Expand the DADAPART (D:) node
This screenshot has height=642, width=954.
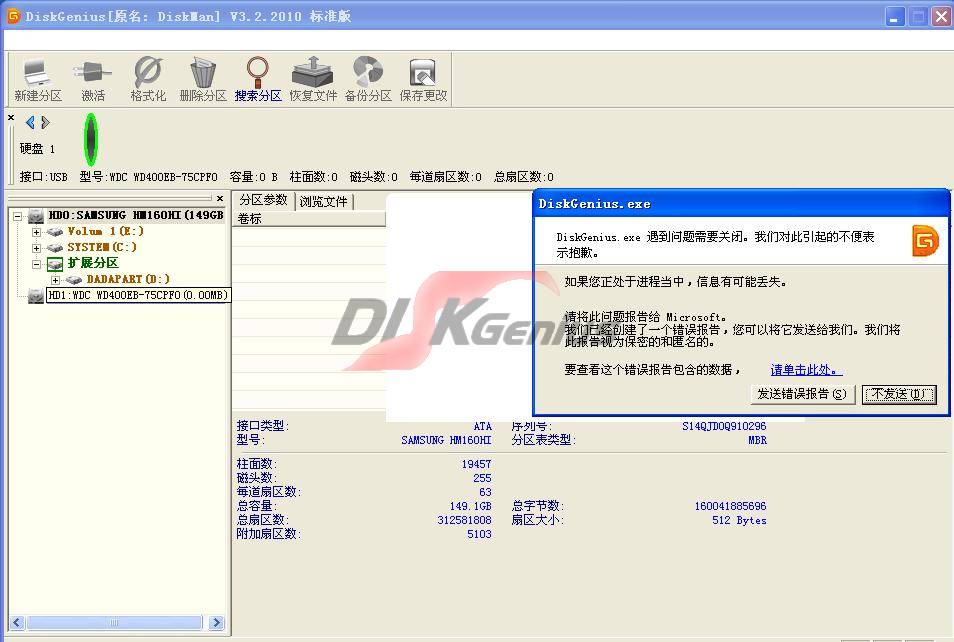pyautogui.click(x=55, y=280)
